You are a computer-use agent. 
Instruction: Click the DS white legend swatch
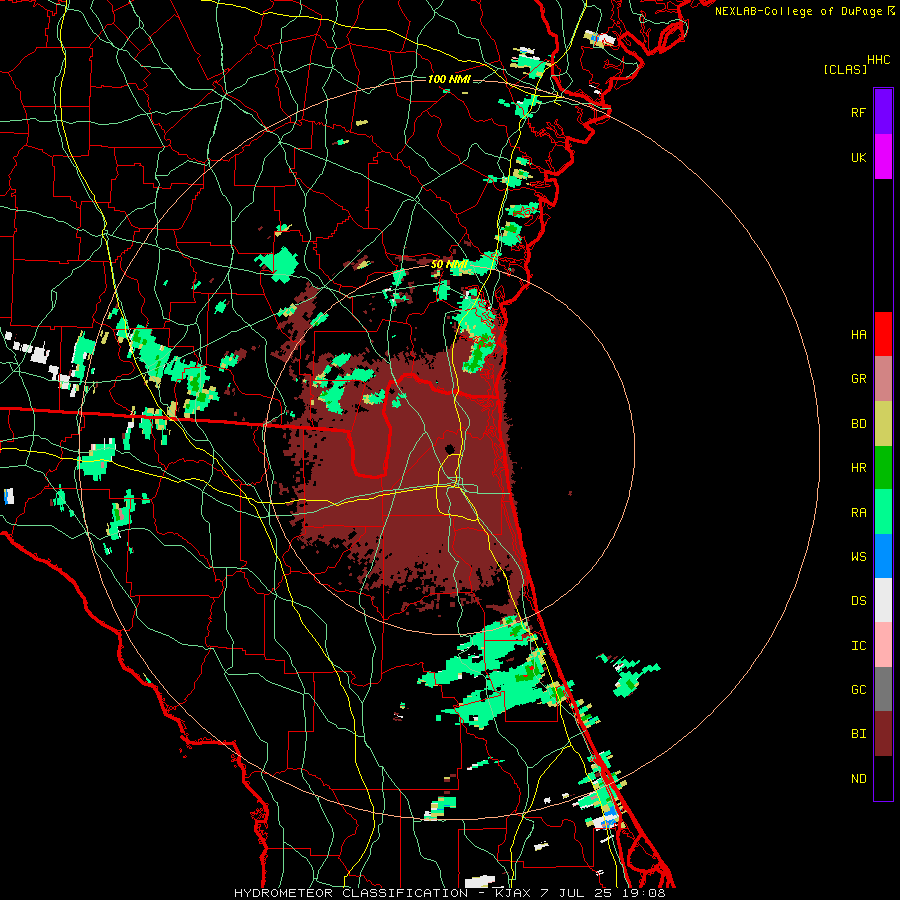coord(883,600)
